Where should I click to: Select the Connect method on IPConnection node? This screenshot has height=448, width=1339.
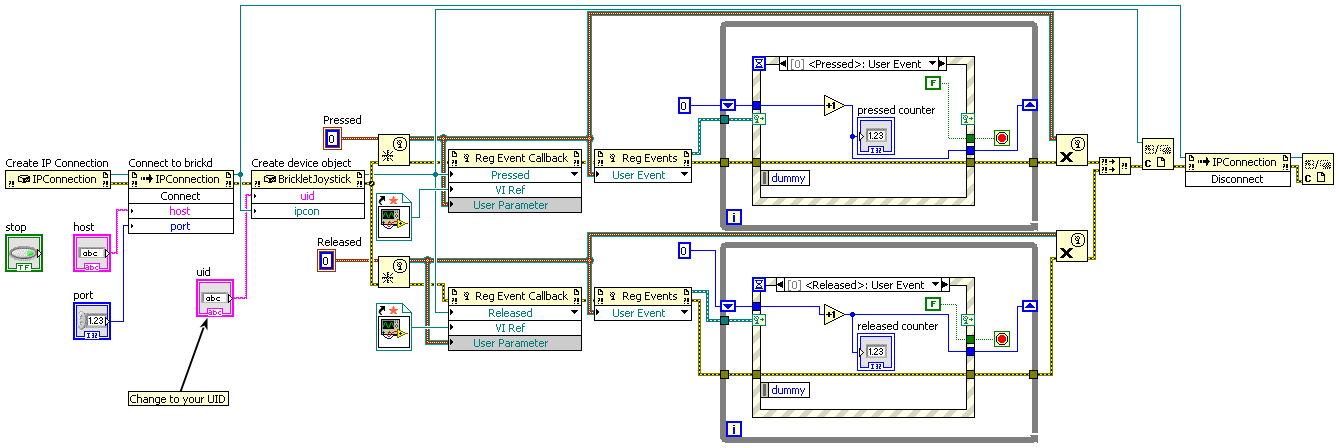coord(180,196)
